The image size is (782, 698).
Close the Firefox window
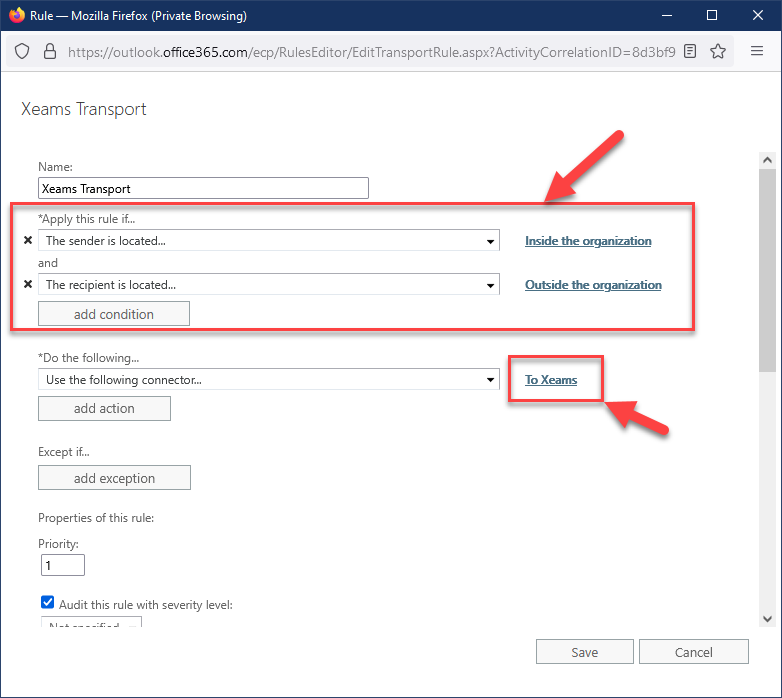pos(758,15)
